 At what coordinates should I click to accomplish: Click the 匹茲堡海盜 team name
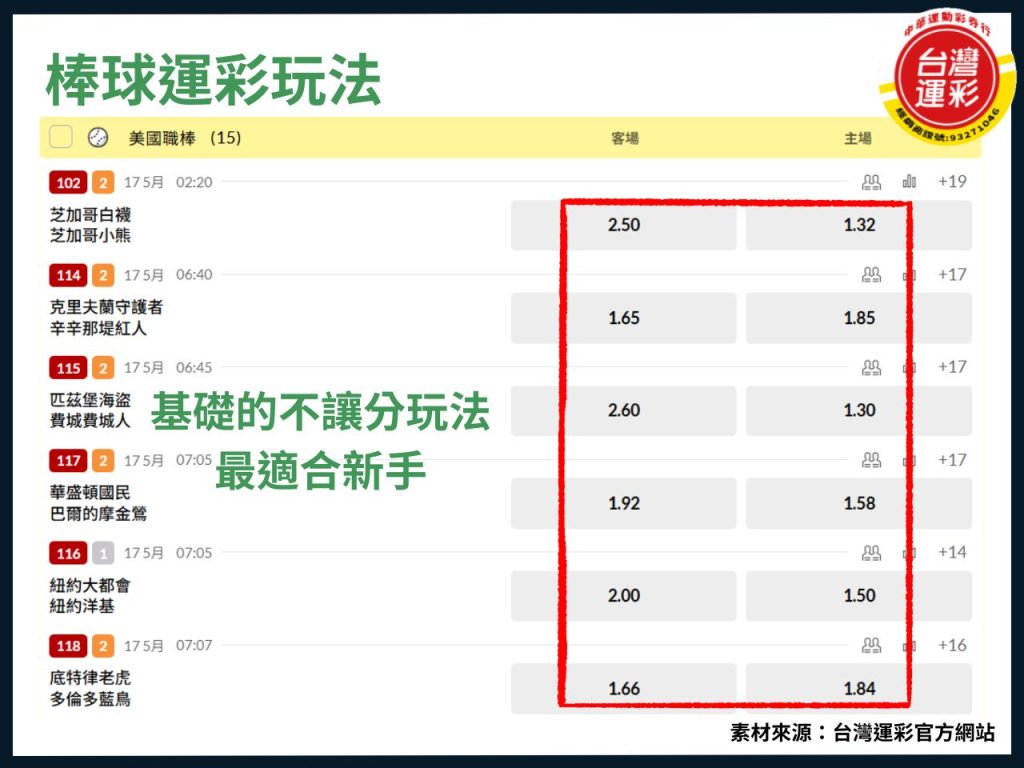90,400
